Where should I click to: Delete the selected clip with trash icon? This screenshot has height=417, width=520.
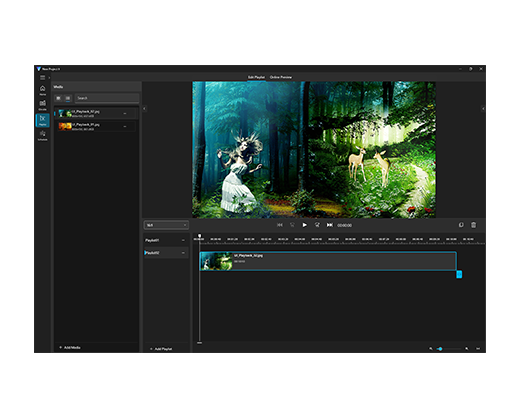(x=473, y=225)
